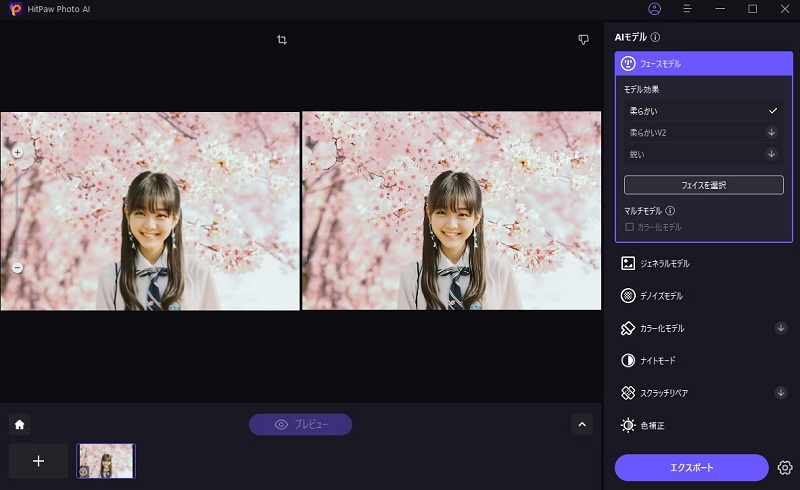Click the マルチモデル info icon

coord(670,211)
